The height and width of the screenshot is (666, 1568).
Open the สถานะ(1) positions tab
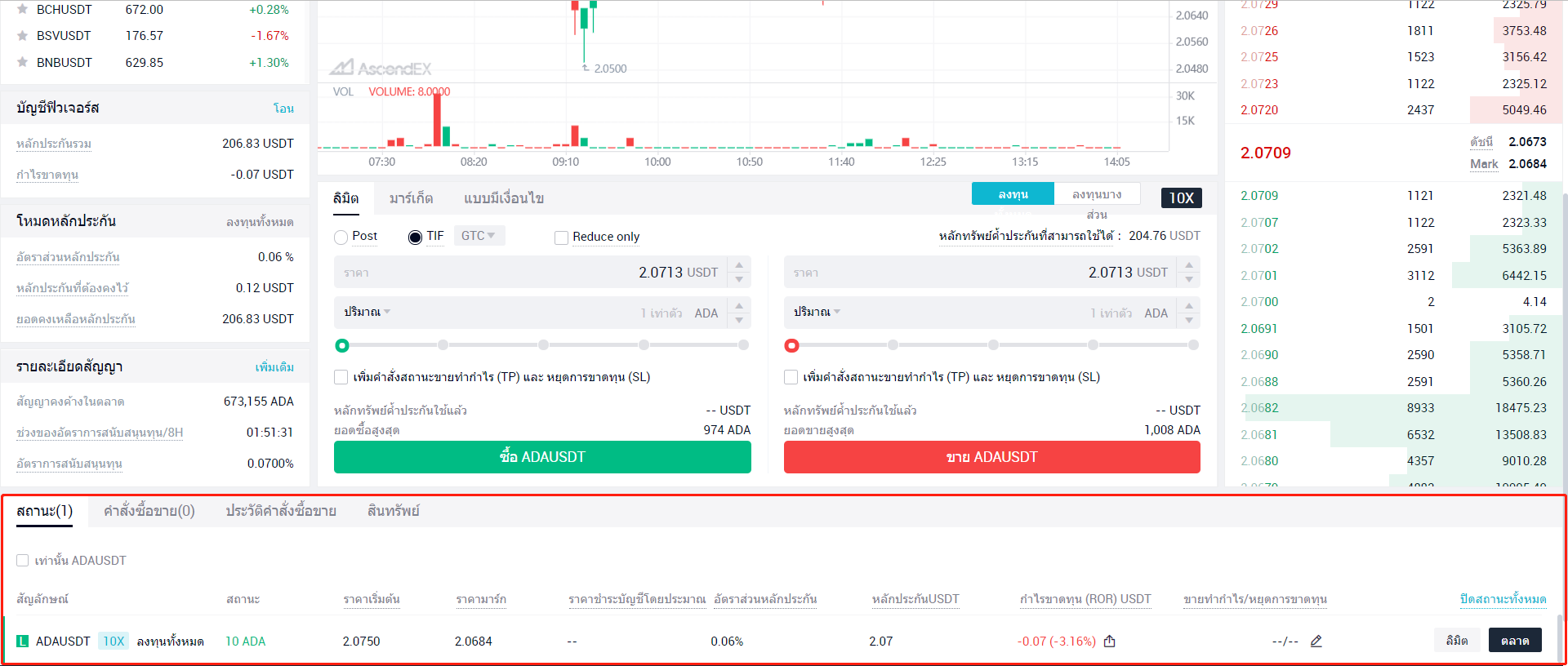click(45, 511)
